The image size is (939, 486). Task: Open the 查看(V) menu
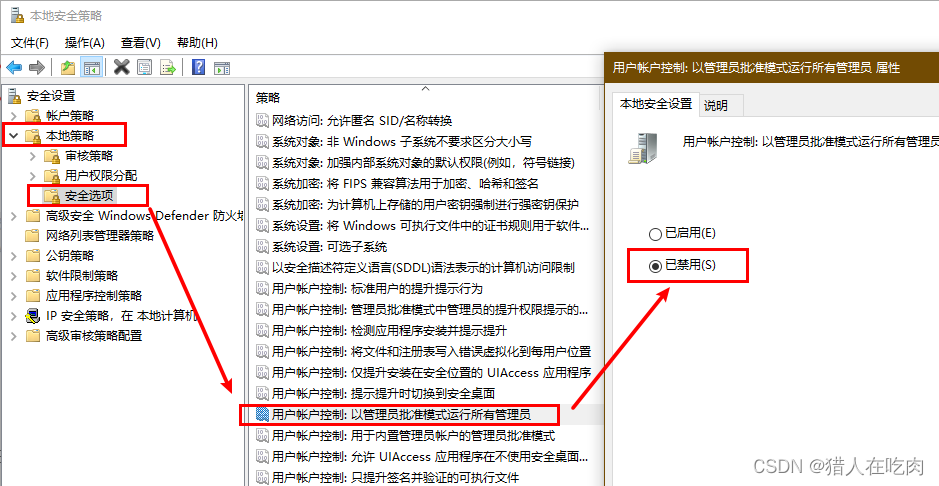click(x=141, y=42)
